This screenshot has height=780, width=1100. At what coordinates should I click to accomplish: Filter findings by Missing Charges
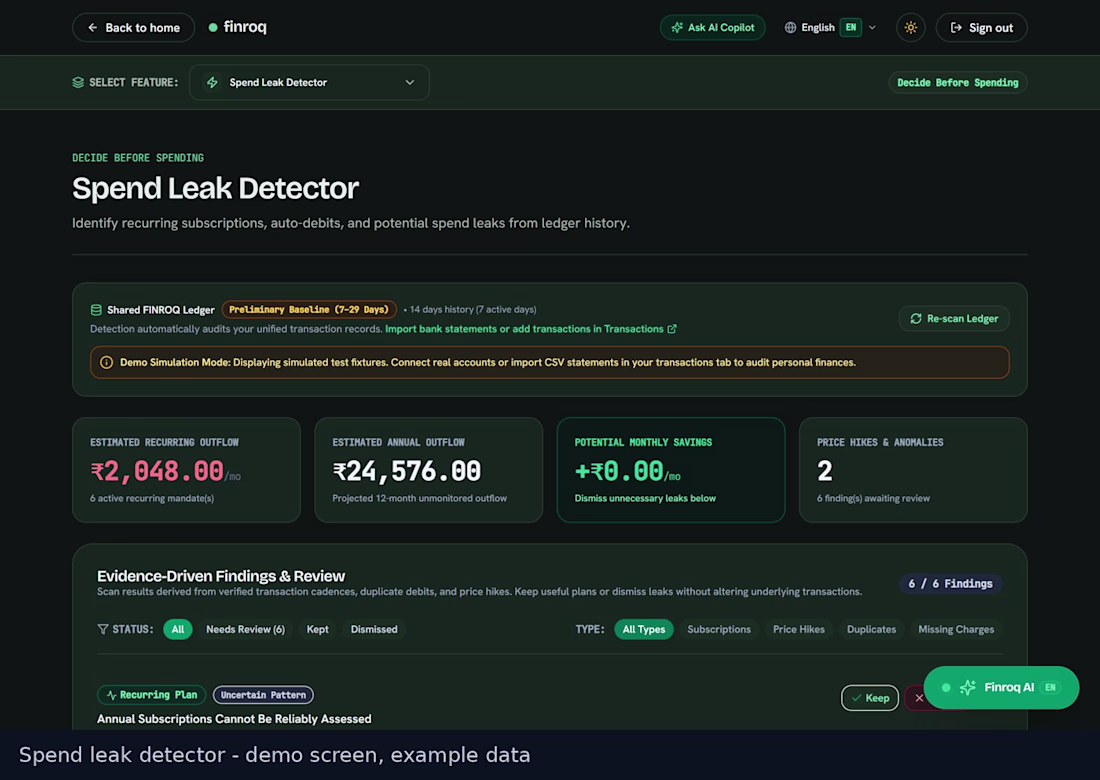(956, 629)
